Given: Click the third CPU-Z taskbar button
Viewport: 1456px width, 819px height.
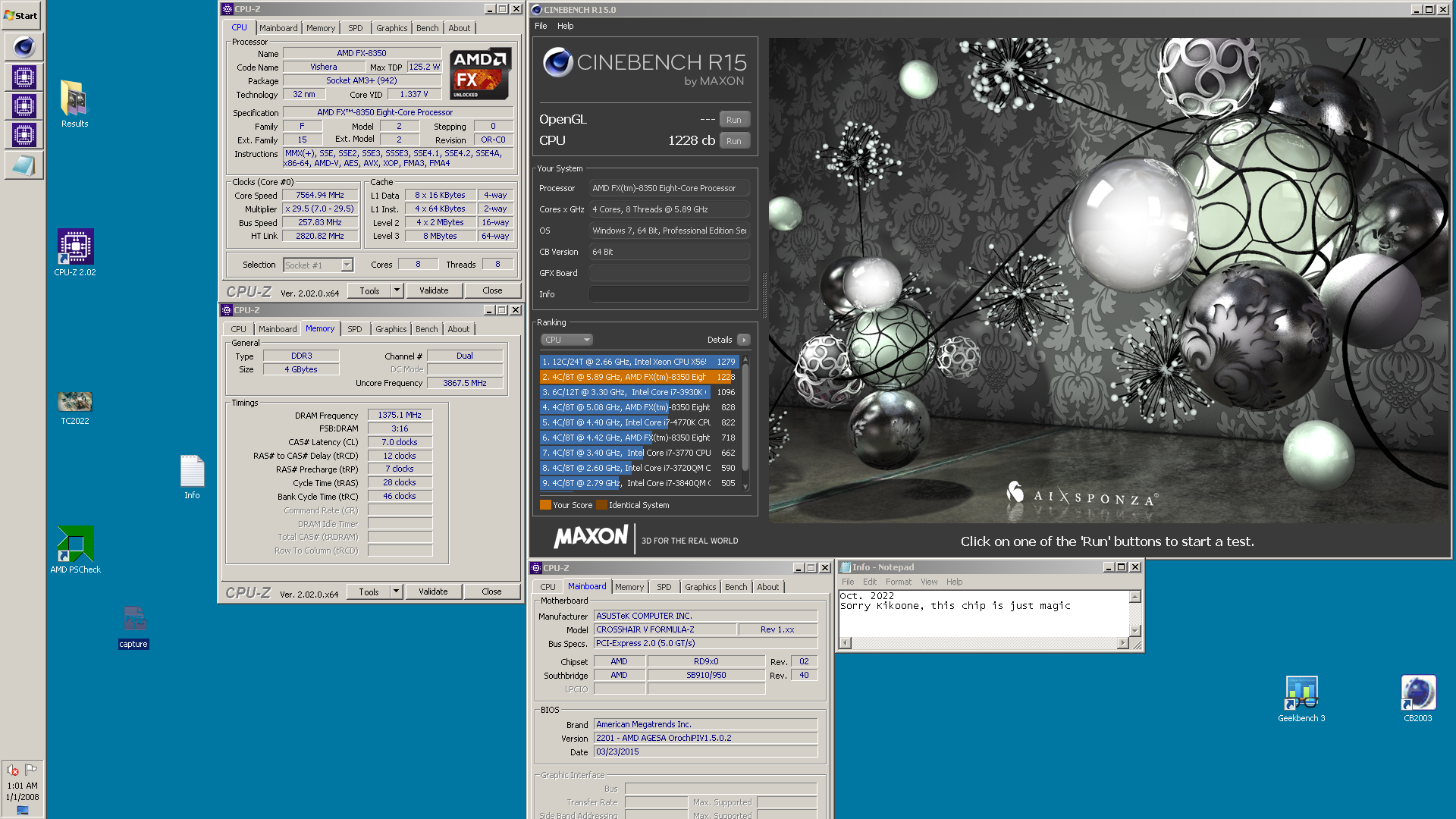Looking at the screenshot, I should [x=24, y=135].
